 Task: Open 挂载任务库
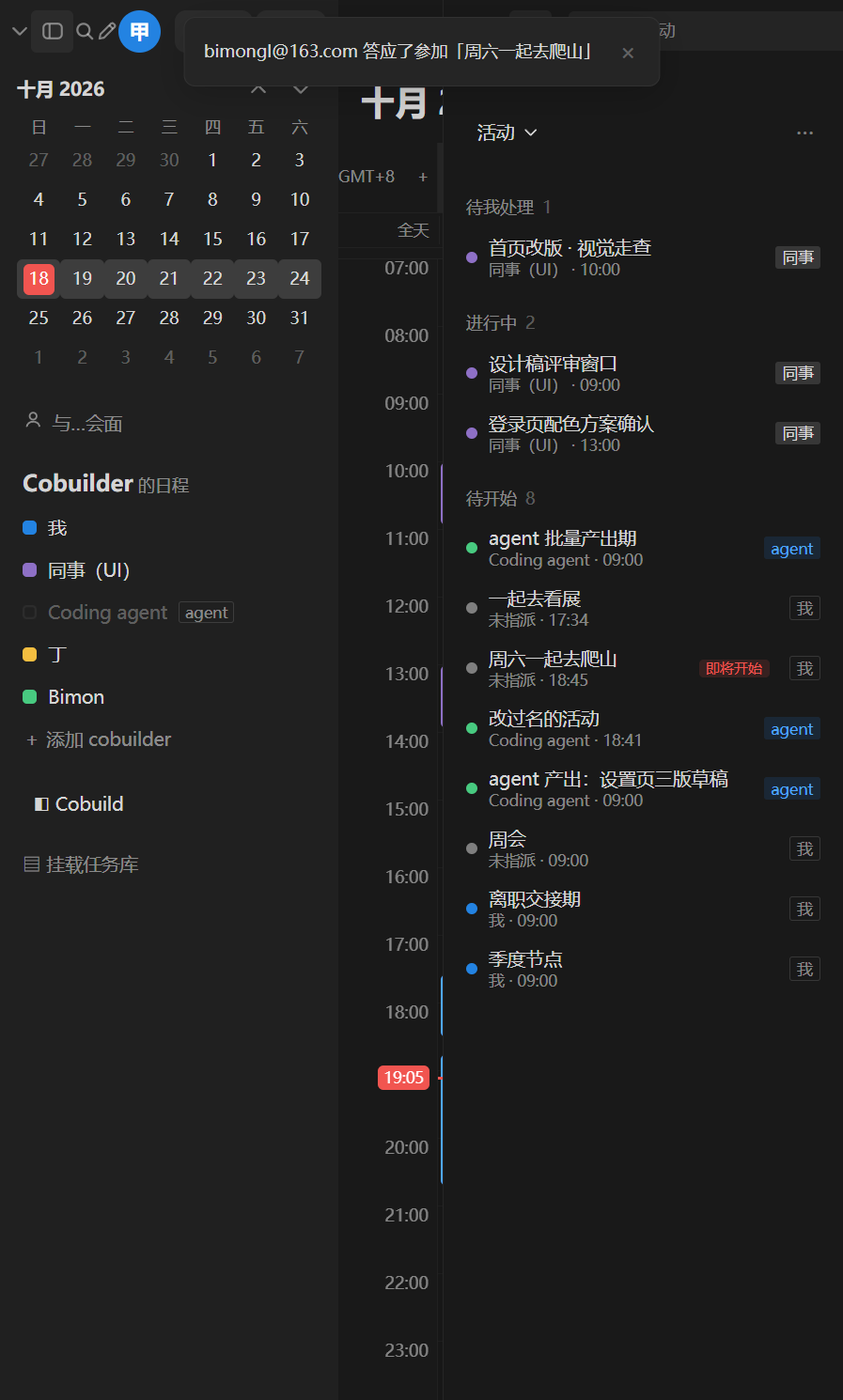click(x=81, y=864)
